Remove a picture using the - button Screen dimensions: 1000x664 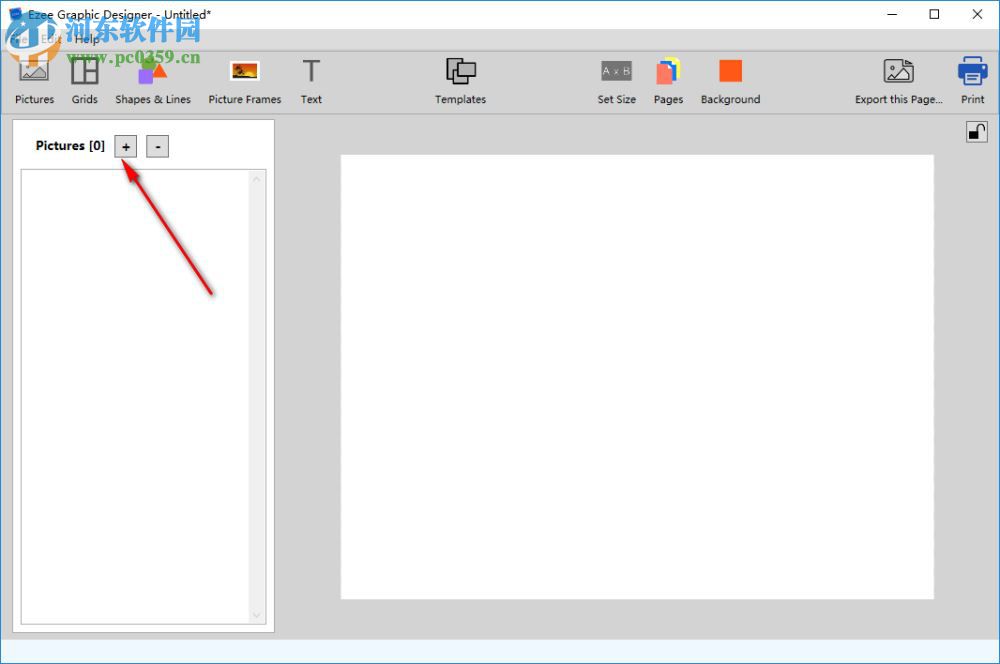click(157, 146)
